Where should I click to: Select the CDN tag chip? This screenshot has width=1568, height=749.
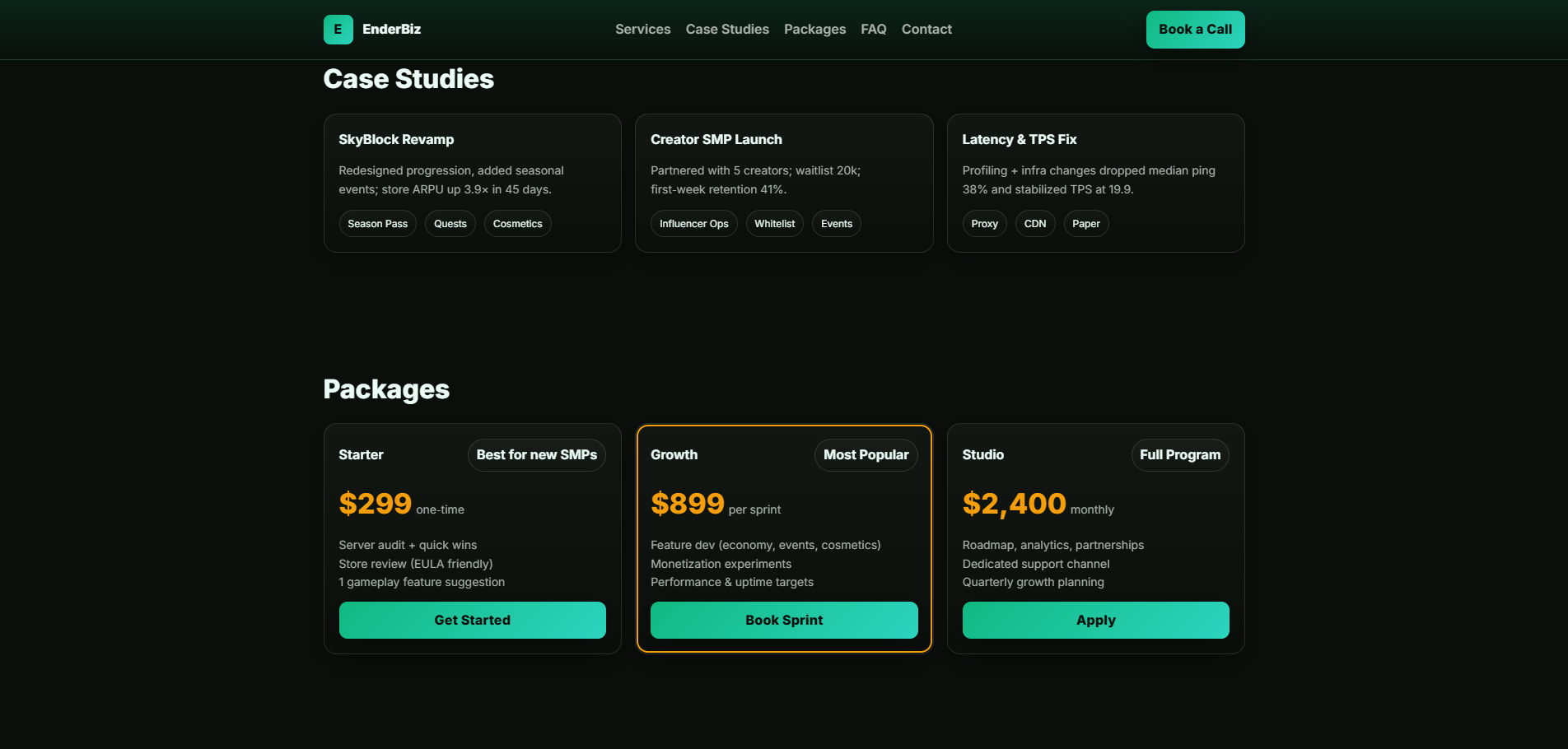coord(1034,224)
